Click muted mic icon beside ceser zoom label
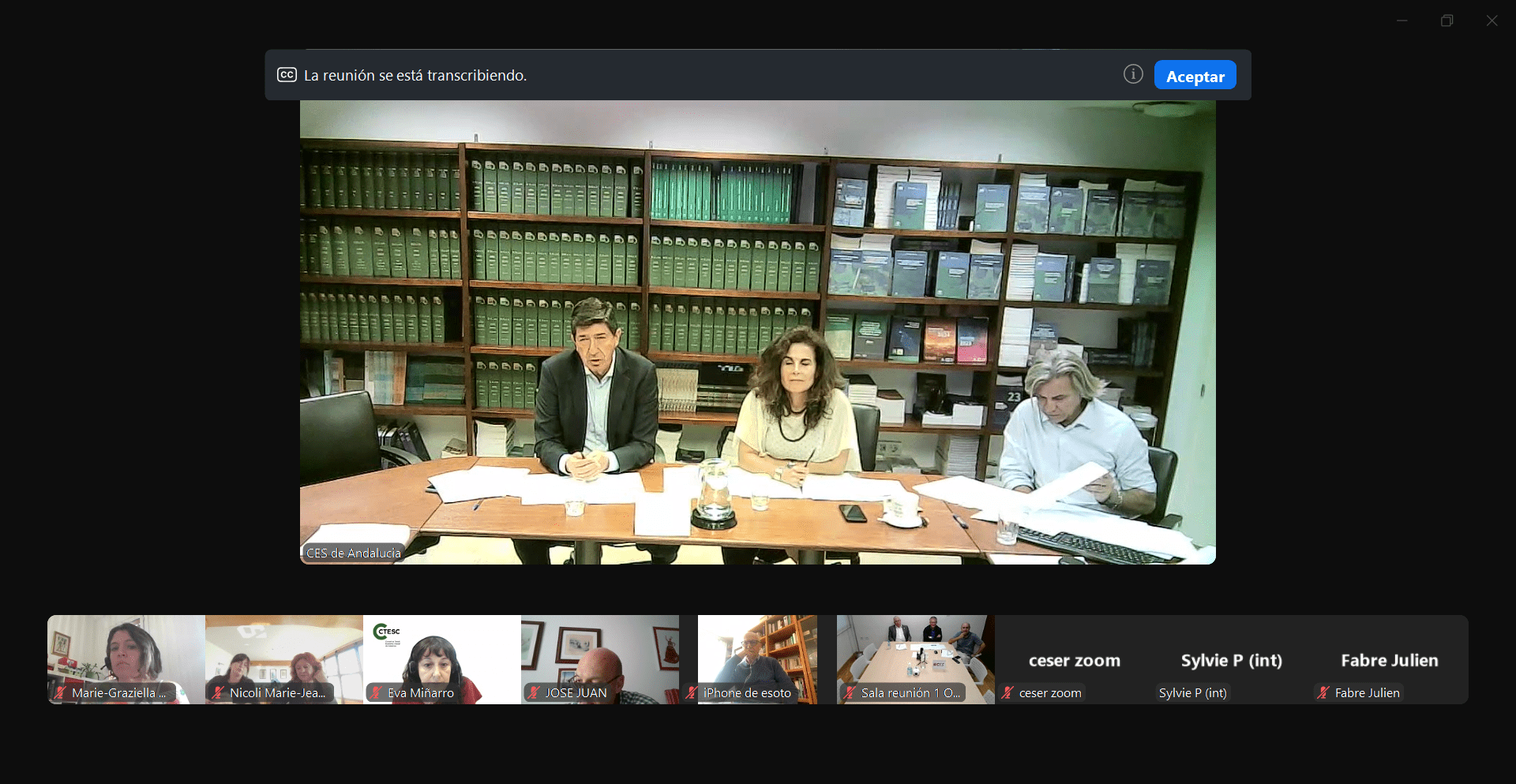 pyautogui.click(x=1008, y=692)
